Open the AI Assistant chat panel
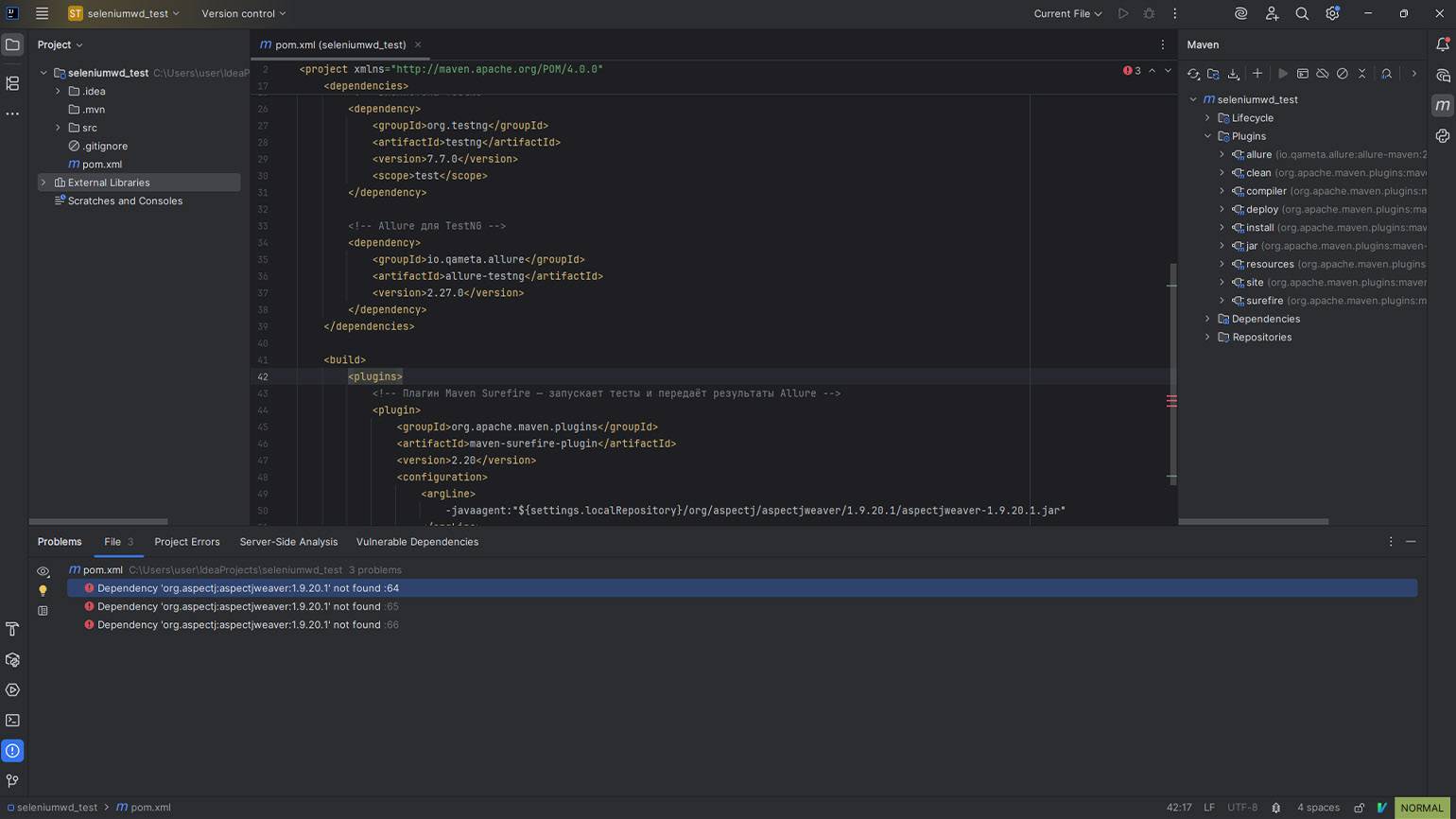The width and height of the screenshot is (1456, 819). [1443, 75]
